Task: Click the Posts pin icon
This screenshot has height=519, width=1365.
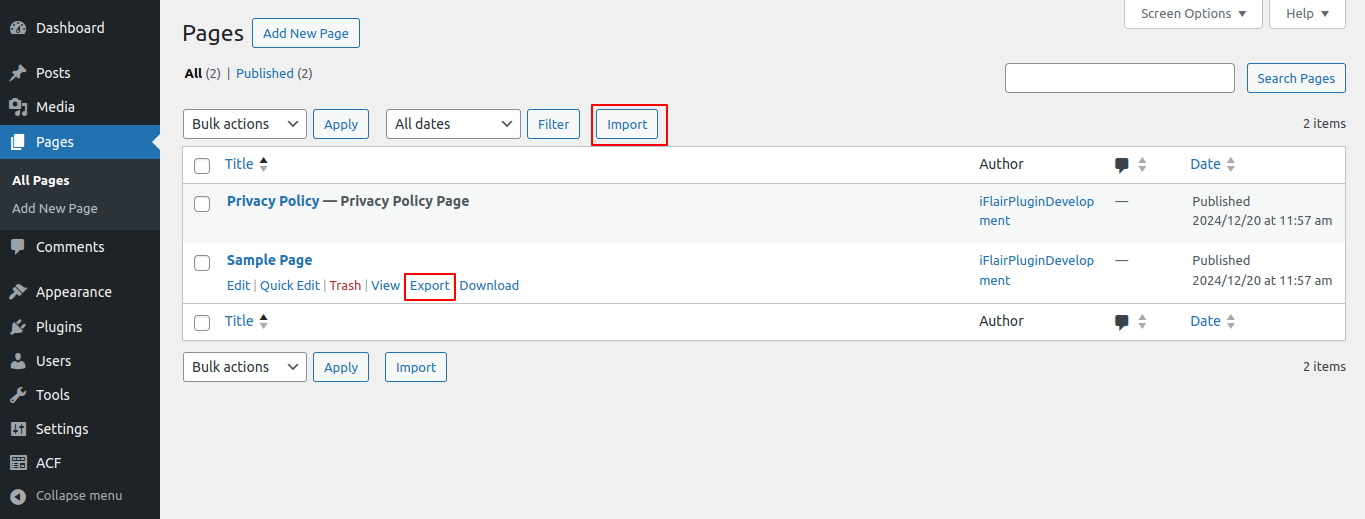Action: point(18,73)
